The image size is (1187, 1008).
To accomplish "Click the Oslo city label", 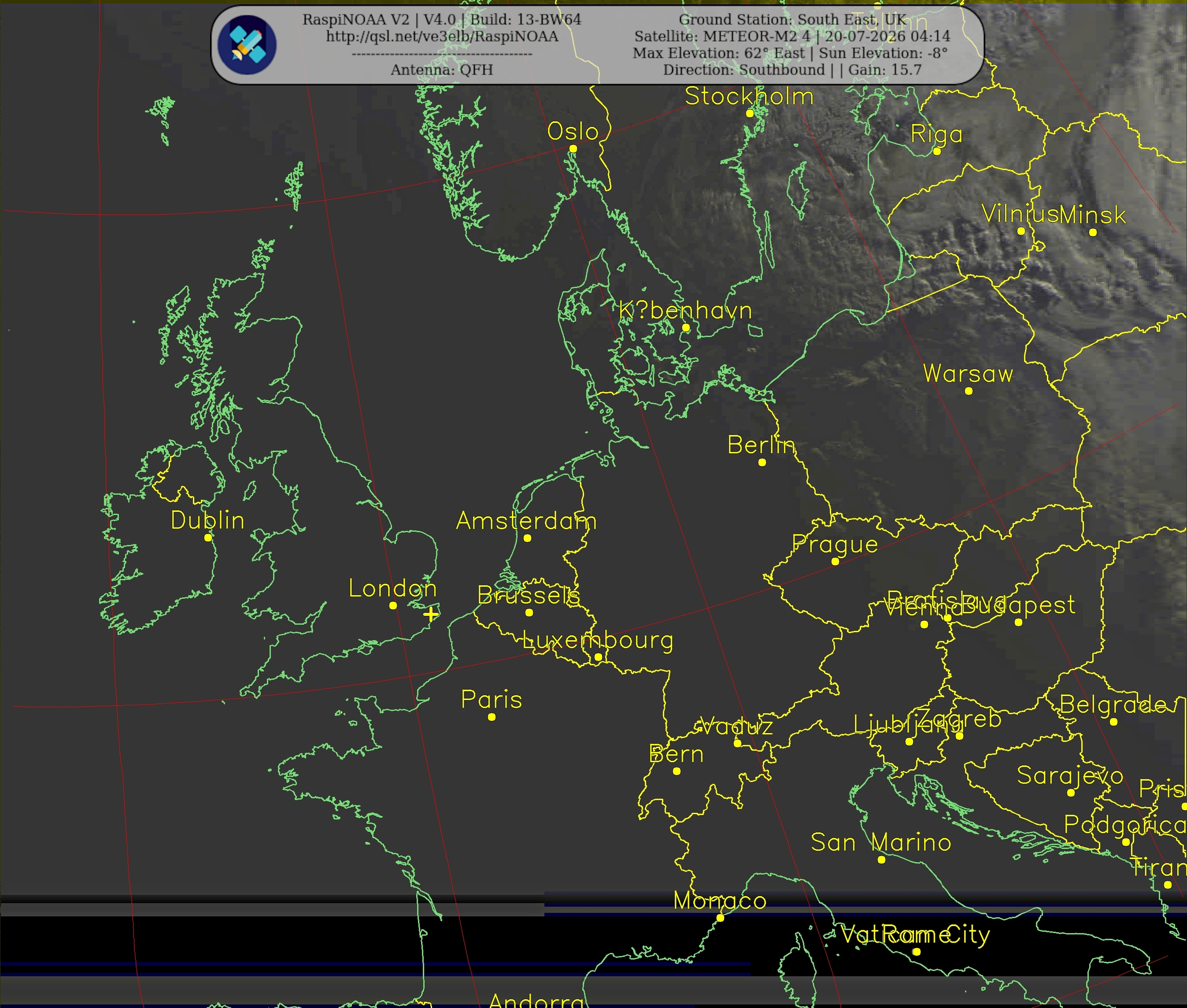I will 573,131.
